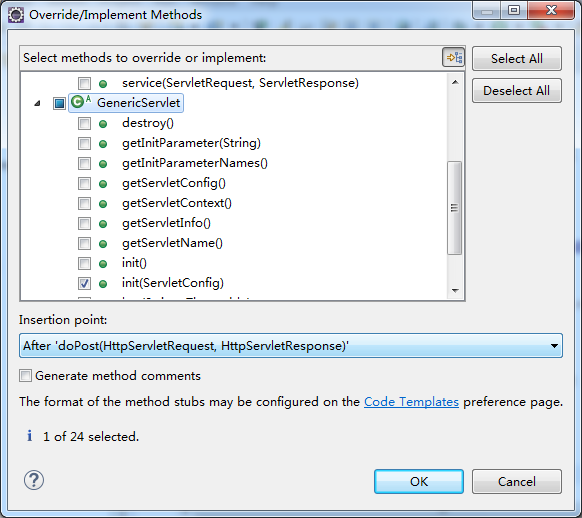Click the Deselect All button
This screenshot has width=582, height=518.
517,91
